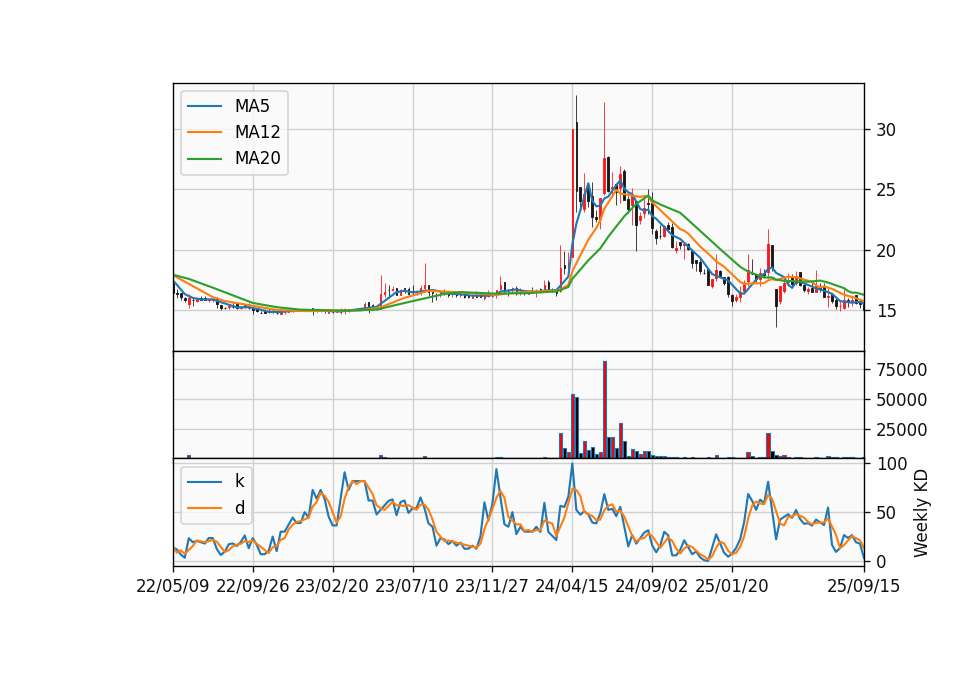Click the Weekly KD axis label
Screen dimensions: 960x690
pos(921,514)
